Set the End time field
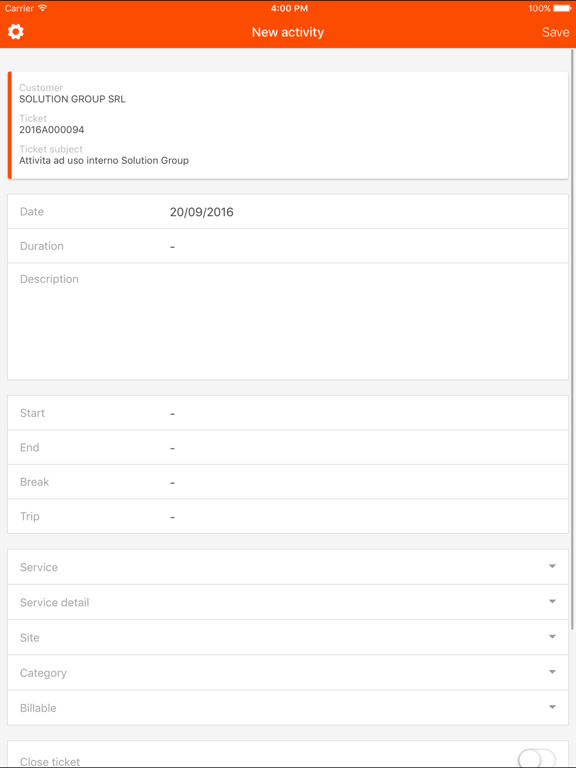Screen dimensions: 576x768 point(288,447)
